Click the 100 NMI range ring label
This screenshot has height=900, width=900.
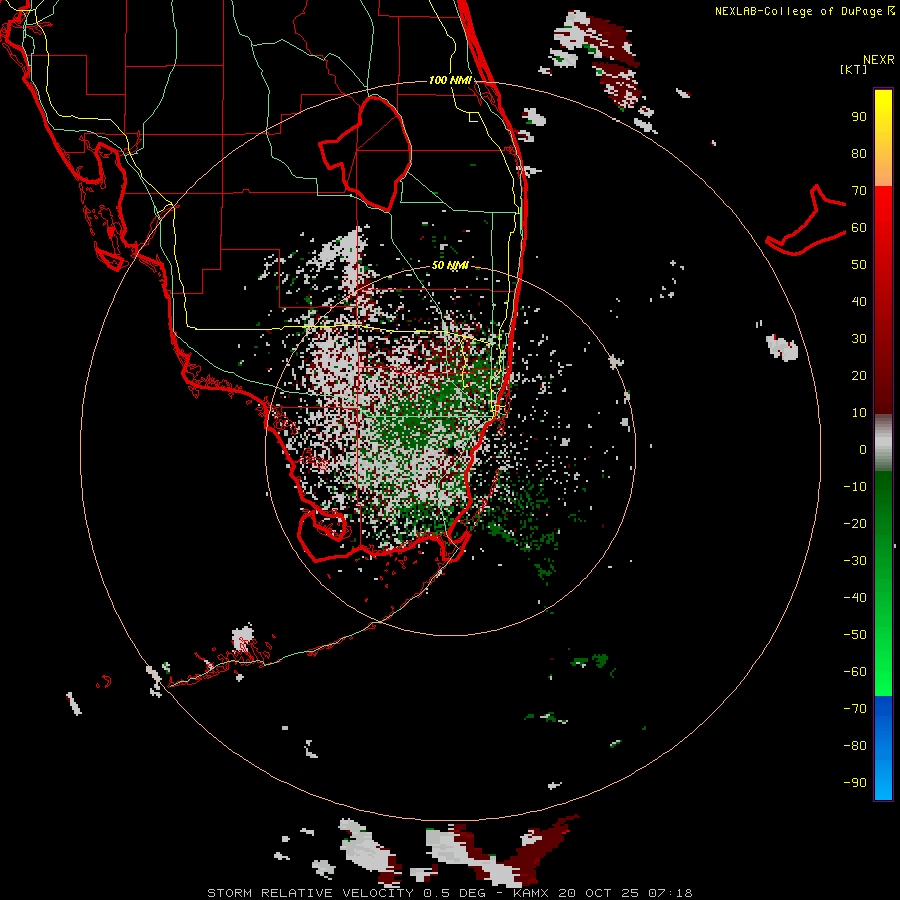coord(450,80)
